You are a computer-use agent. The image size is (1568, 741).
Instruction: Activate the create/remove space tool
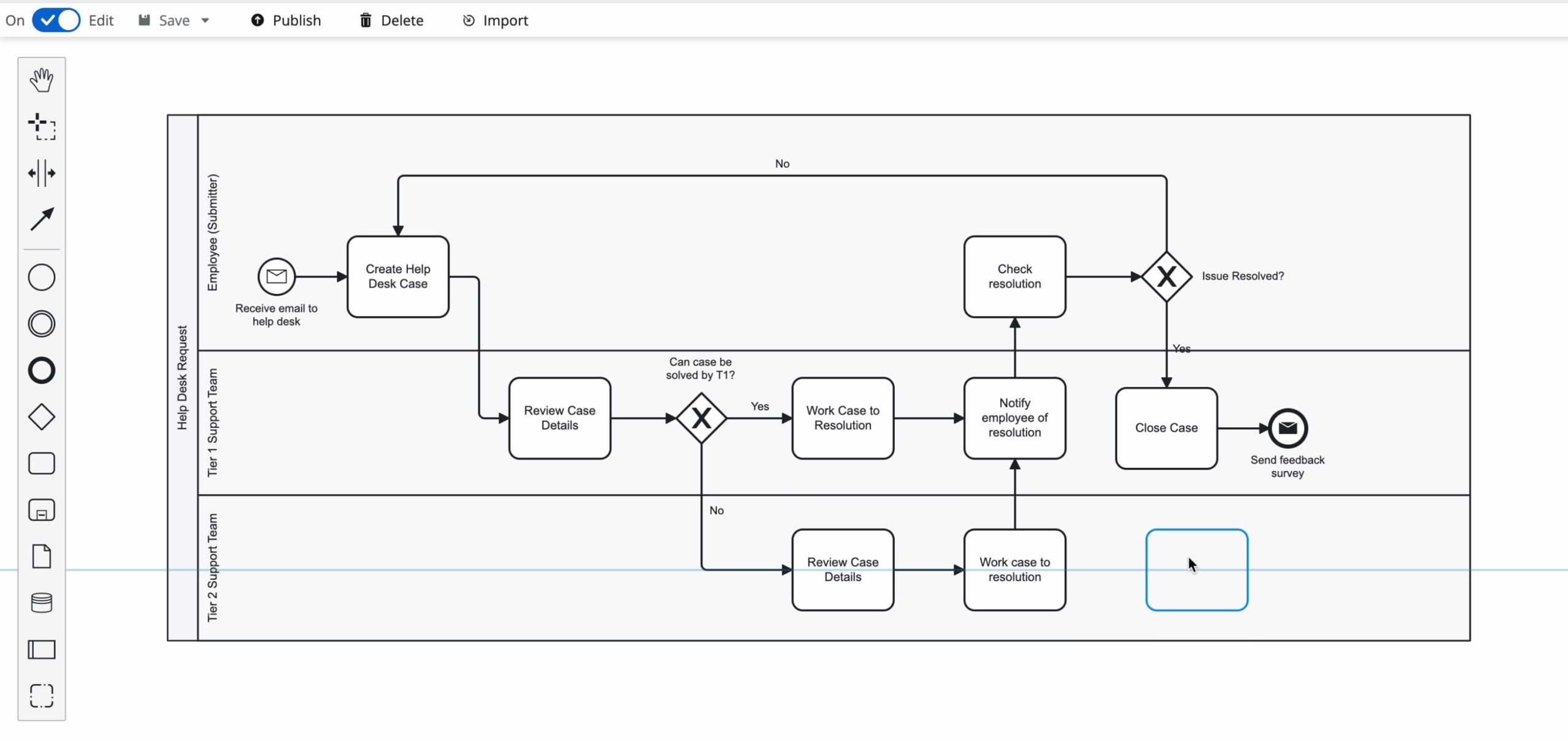42,173
